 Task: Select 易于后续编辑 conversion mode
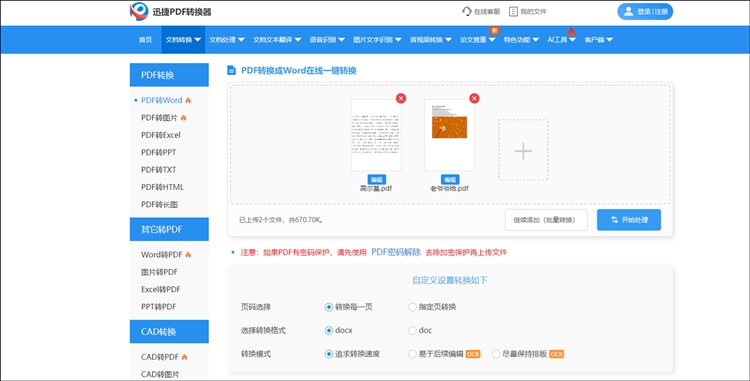(x=412, y=354)
